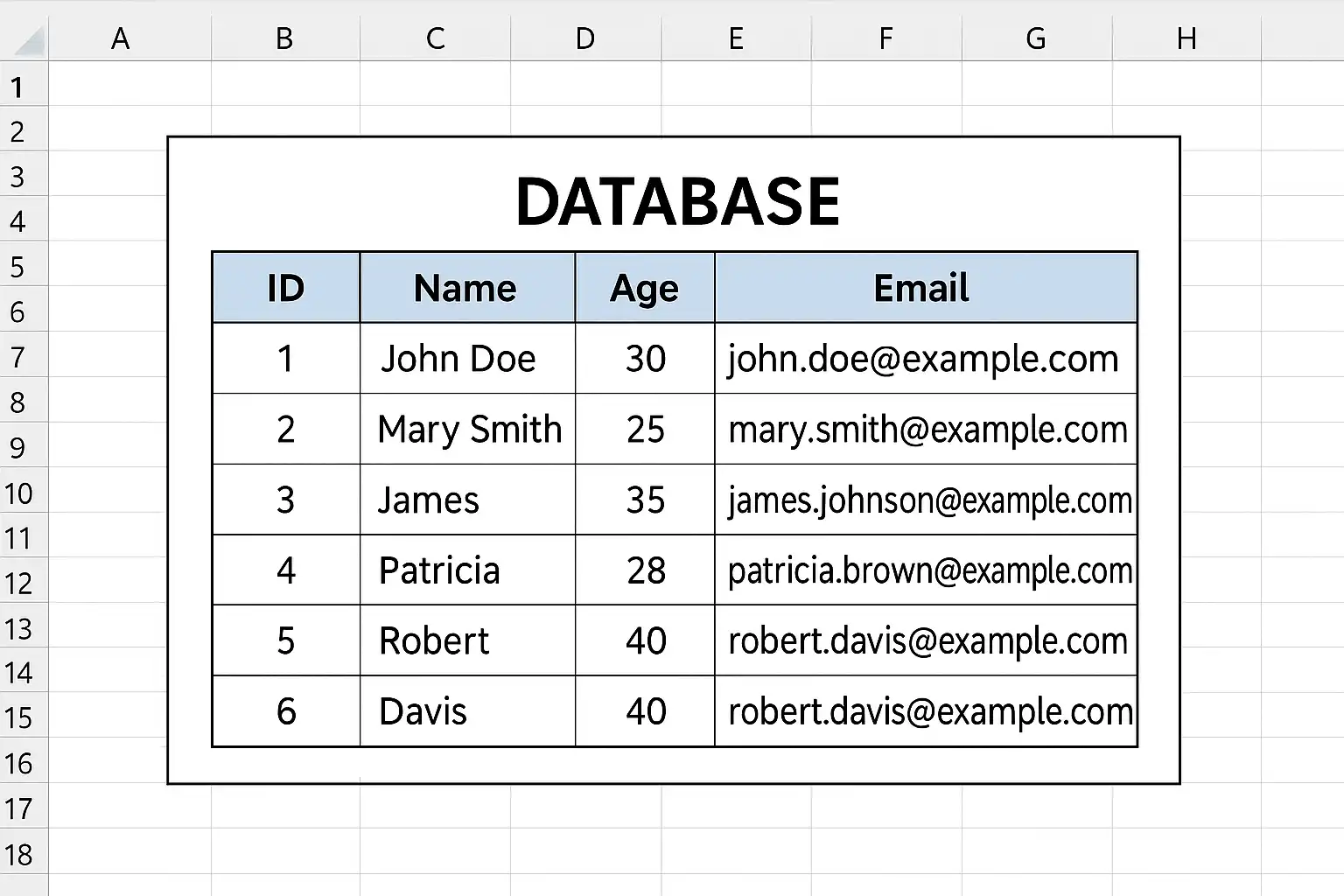Click the ID column header cell

286,287
